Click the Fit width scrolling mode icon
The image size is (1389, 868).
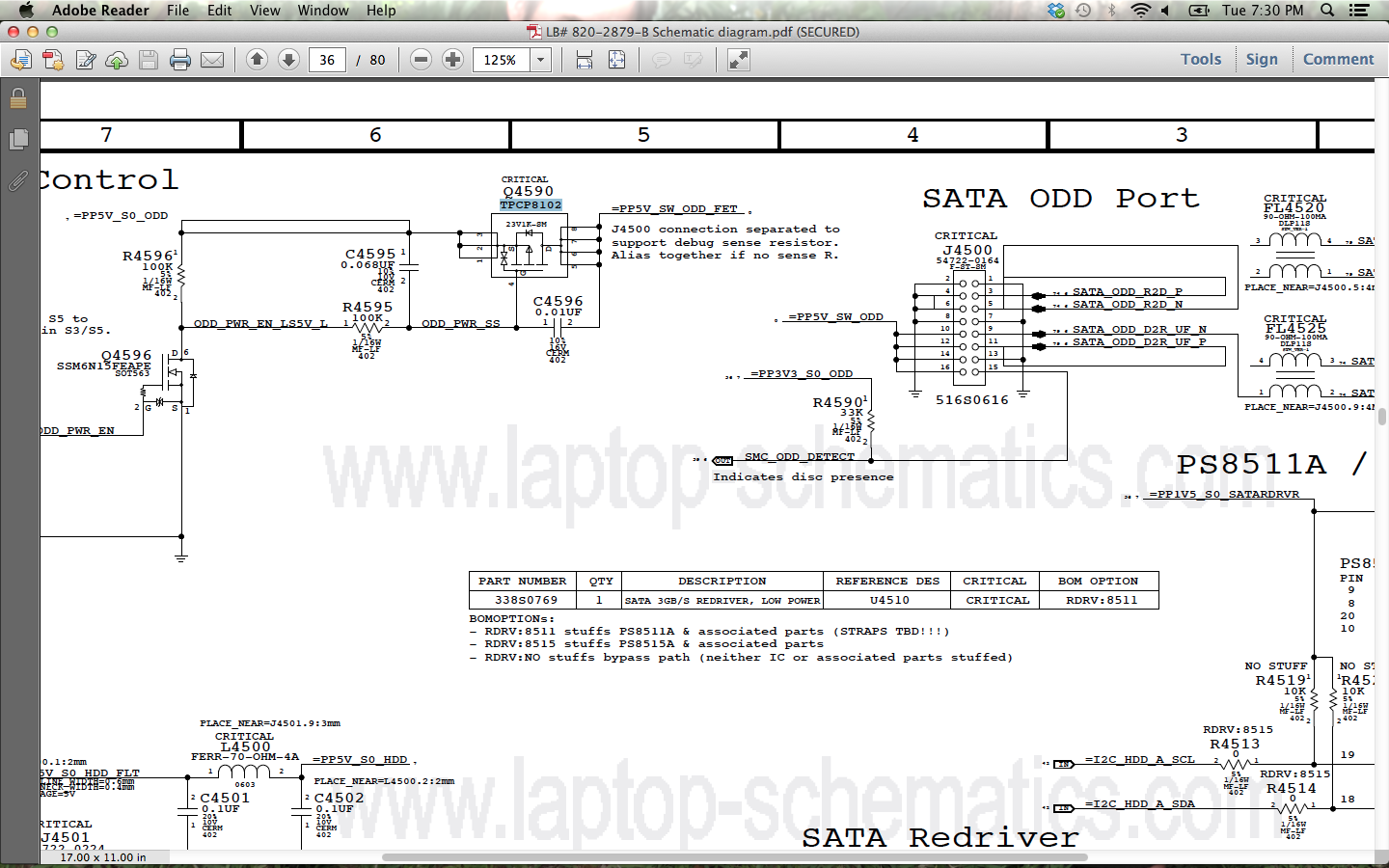585,60
